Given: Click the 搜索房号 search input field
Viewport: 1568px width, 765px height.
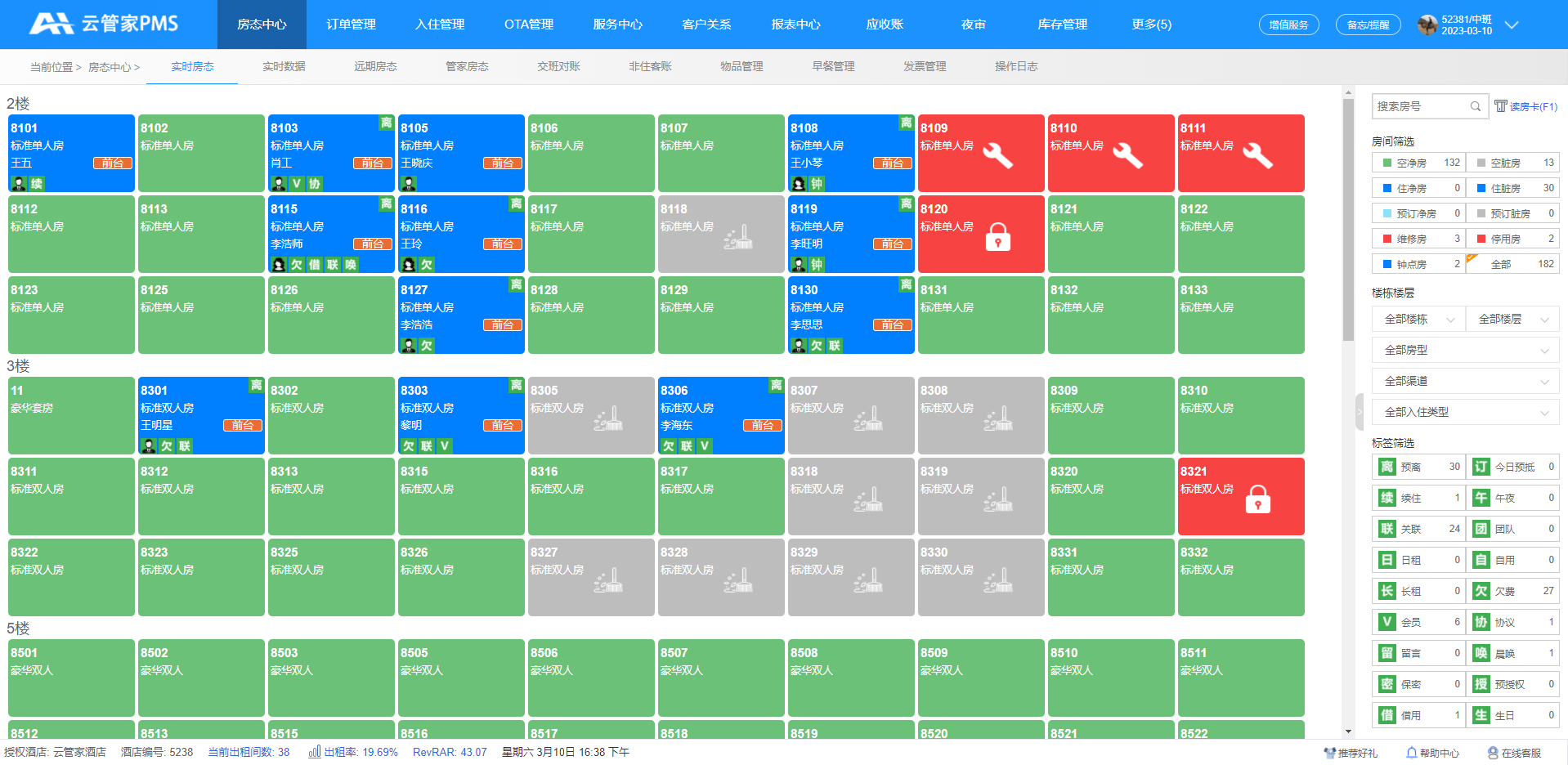Looking at the screenshot, I should point(1421,106).
